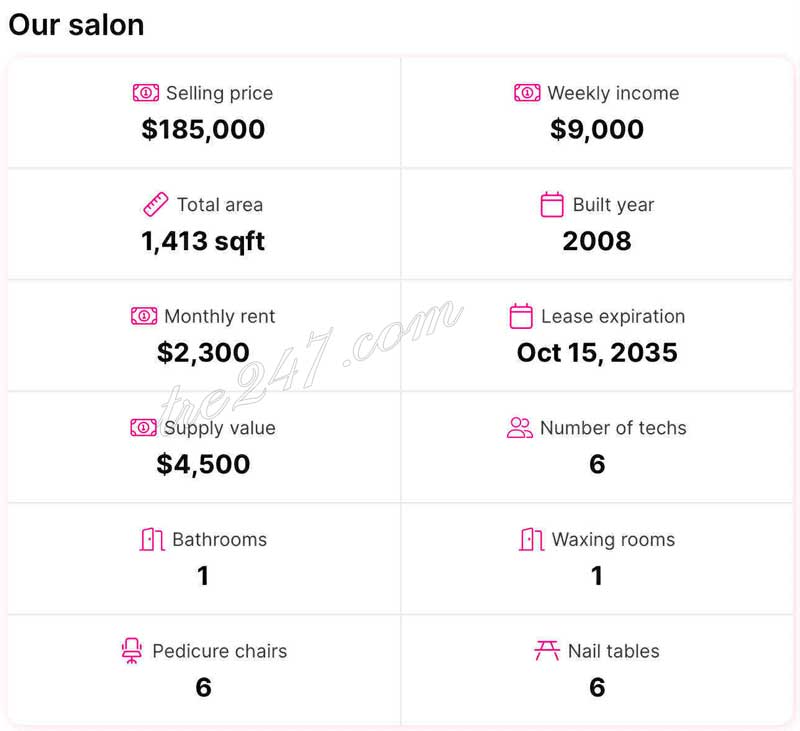Click the money icon beside Selling price
This screenshot has height=731, width=800.
(146, 93)
